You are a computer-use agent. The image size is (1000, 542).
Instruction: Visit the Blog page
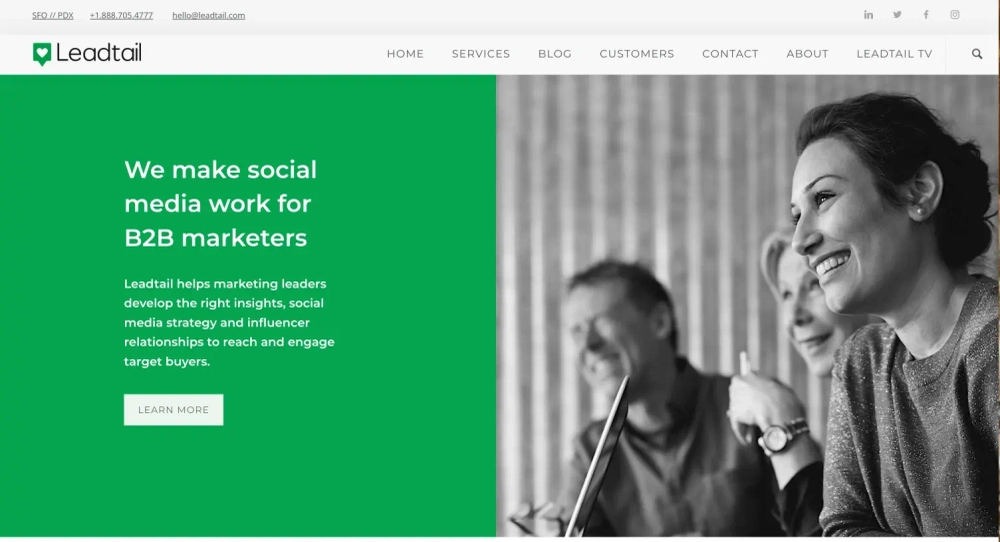click(x=555, y=54)
